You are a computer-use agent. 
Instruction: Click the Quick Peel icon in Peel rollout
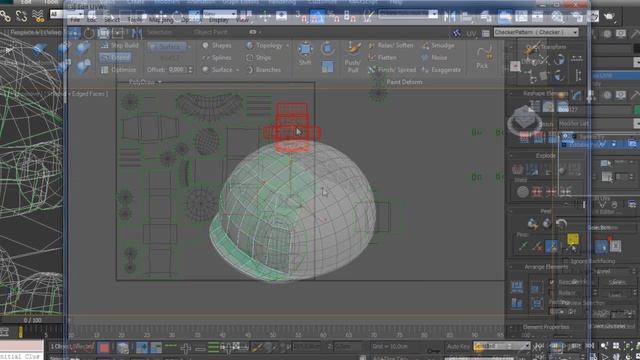coord(532,223)
